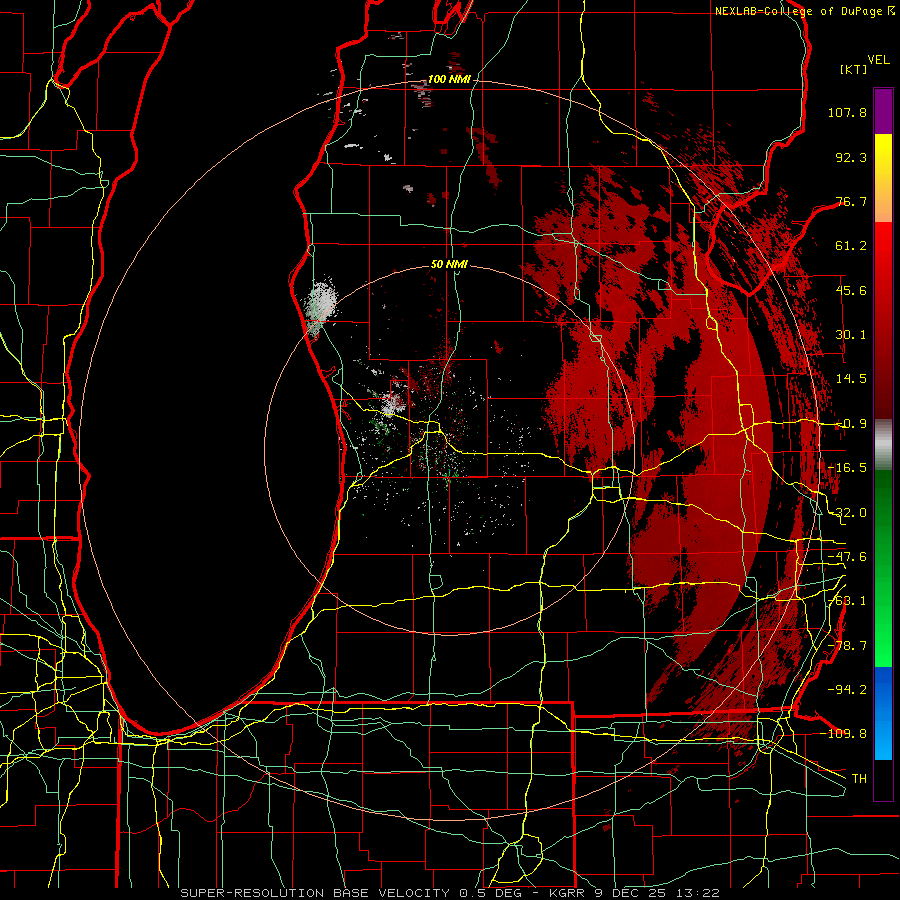
Task: Click the [KT] units label
Action: [853, 69]
